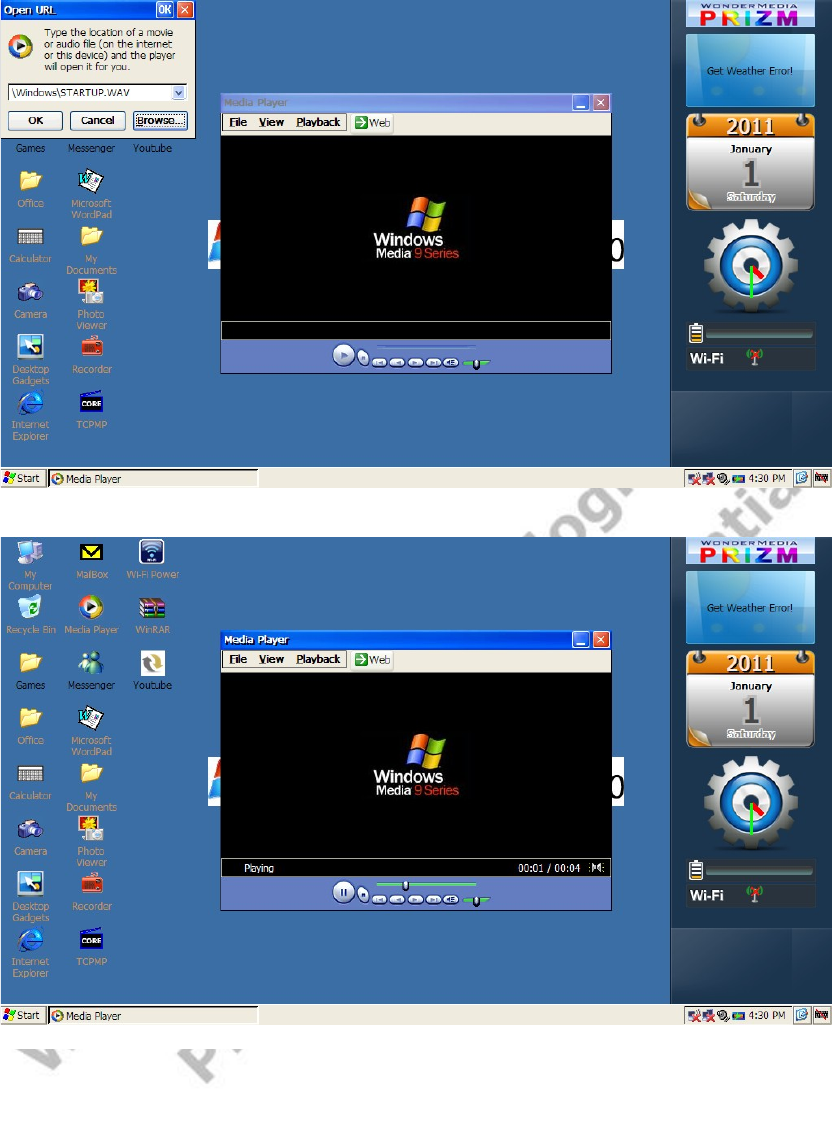
Task: Launch Recorder on the desktop with playing Media Player
Action: point(91,891)
